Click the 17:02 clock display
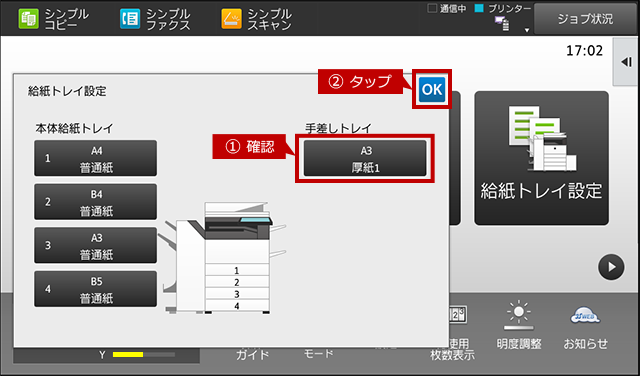Screen dimensions: 640x376 [x=584, y=51]
